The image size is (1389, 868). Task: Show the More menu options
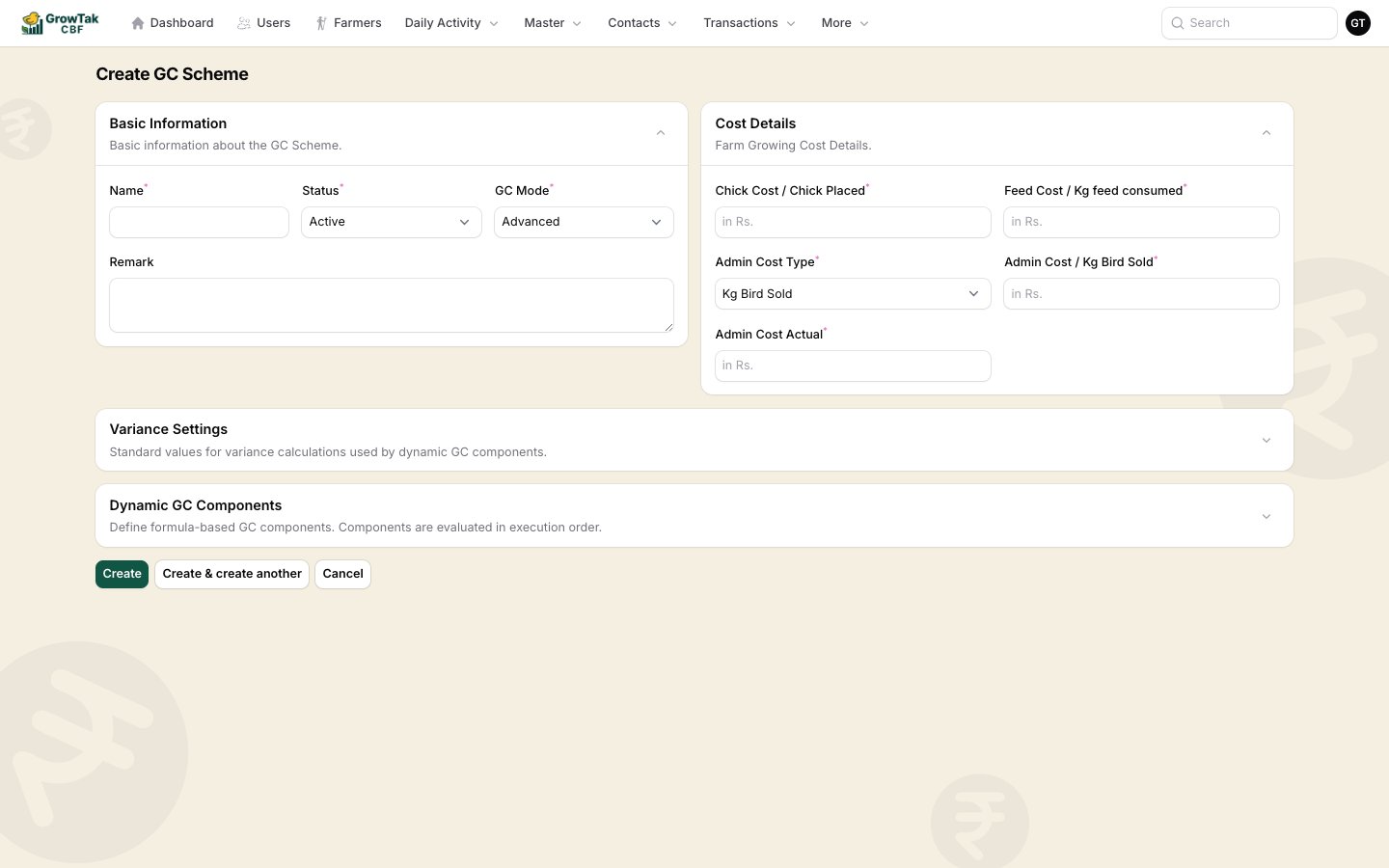(845, 23)
